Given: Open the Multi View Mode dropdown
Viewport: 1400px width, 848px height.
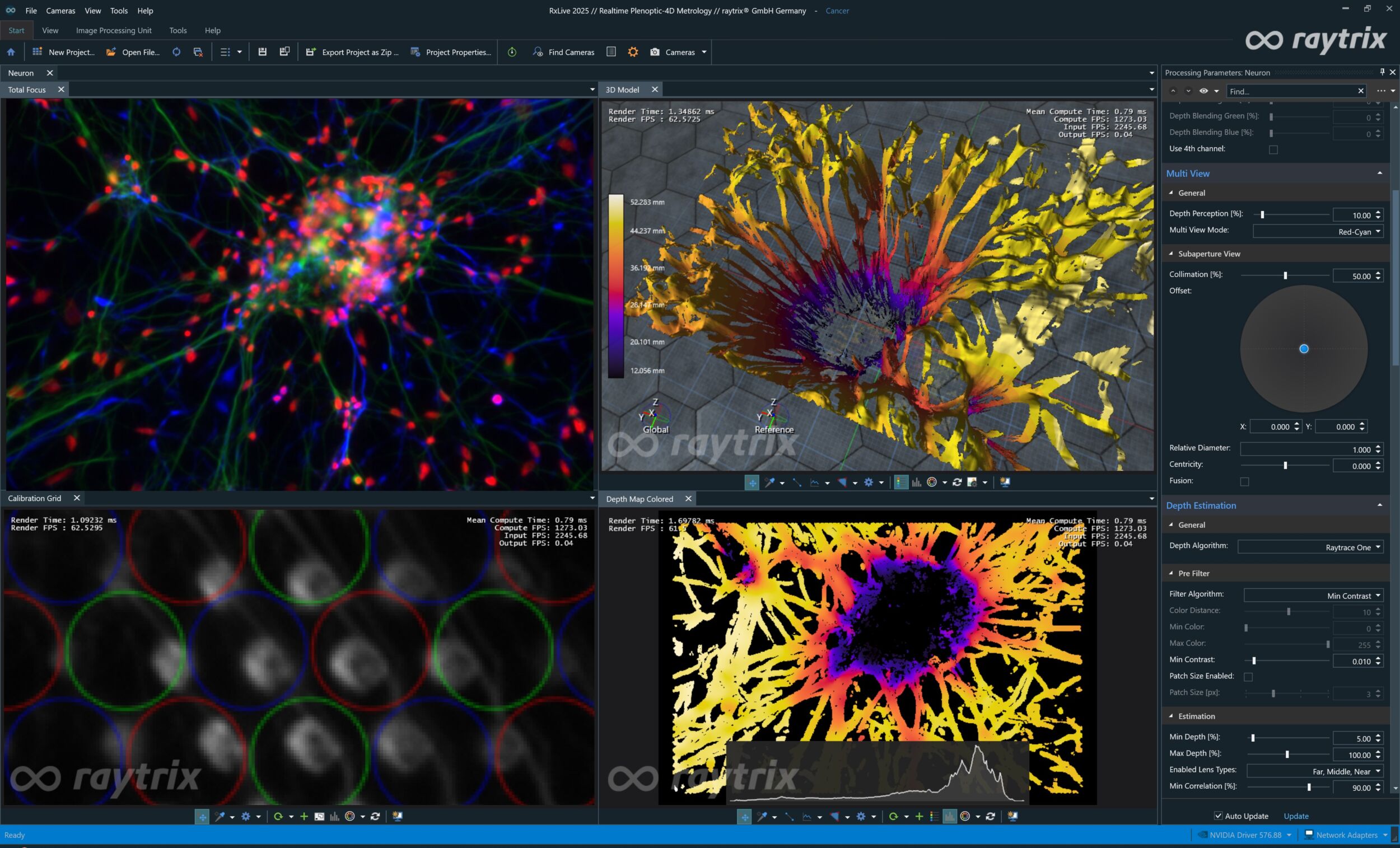Looking at the screenshot, I should [x=1318, y=231].
